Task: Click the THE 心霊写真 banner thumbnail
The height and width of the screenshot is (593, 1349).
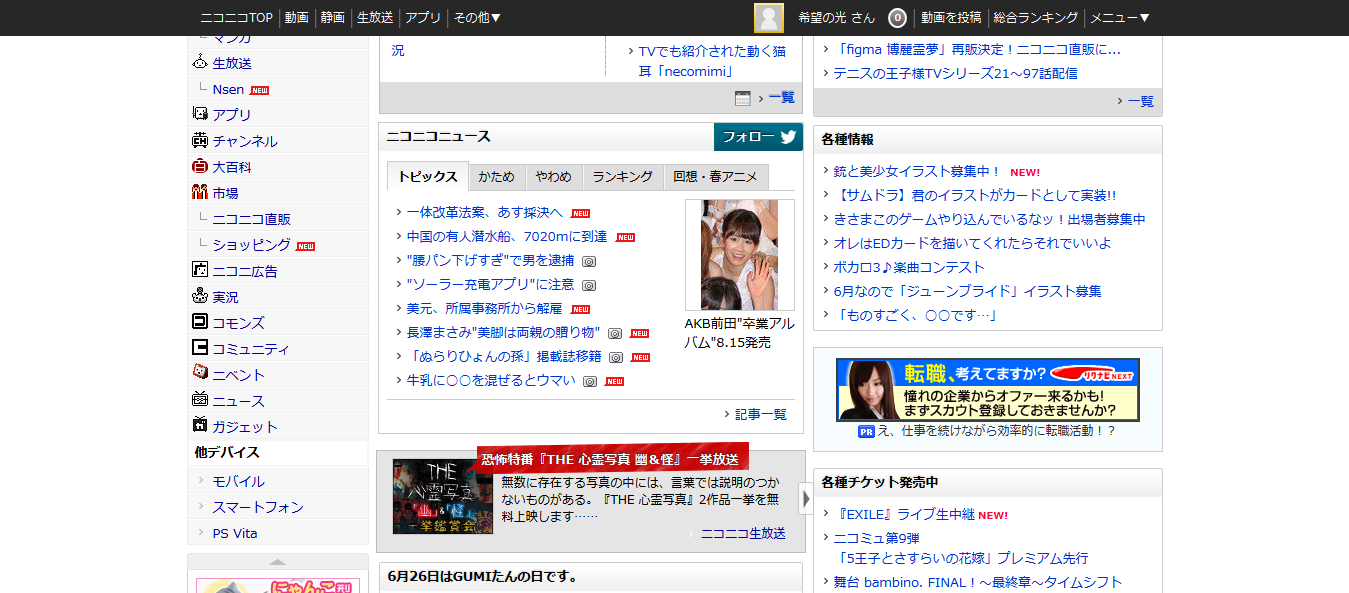Action: pos(443,496)
